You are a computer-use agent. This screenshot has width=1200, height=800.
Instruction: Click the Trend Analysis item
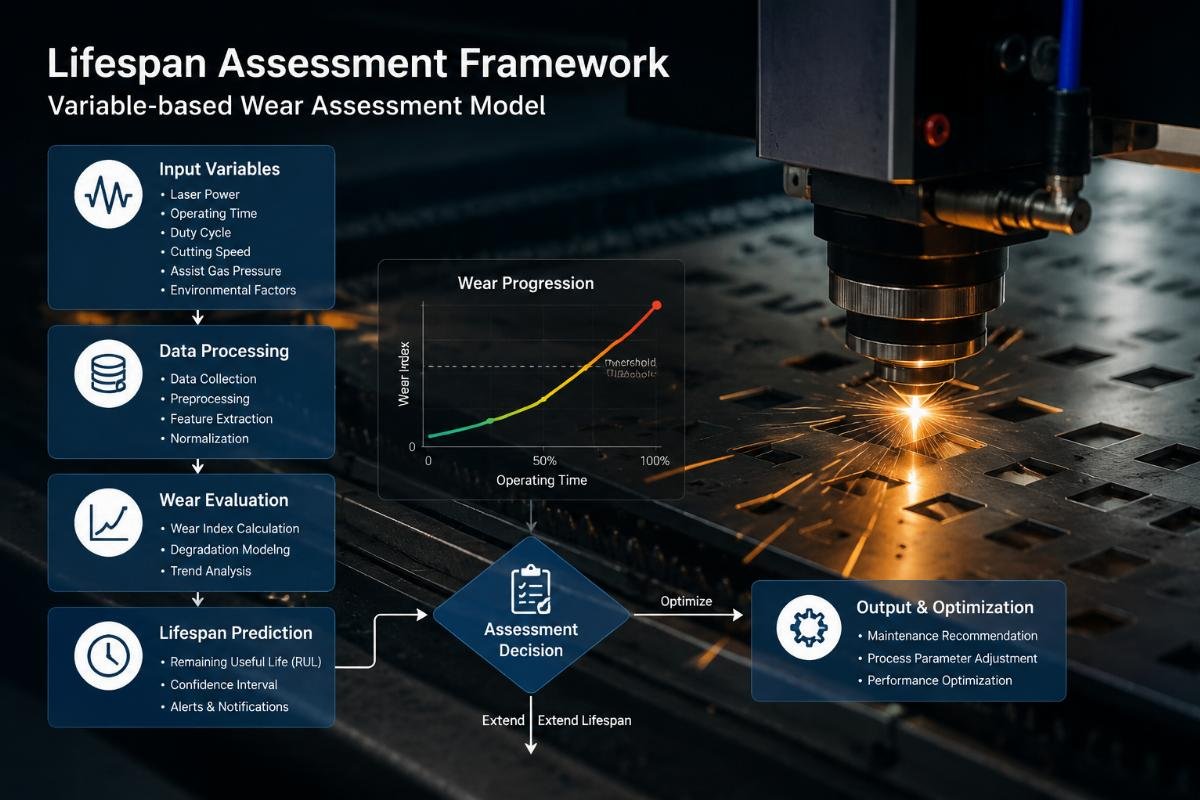210,571
